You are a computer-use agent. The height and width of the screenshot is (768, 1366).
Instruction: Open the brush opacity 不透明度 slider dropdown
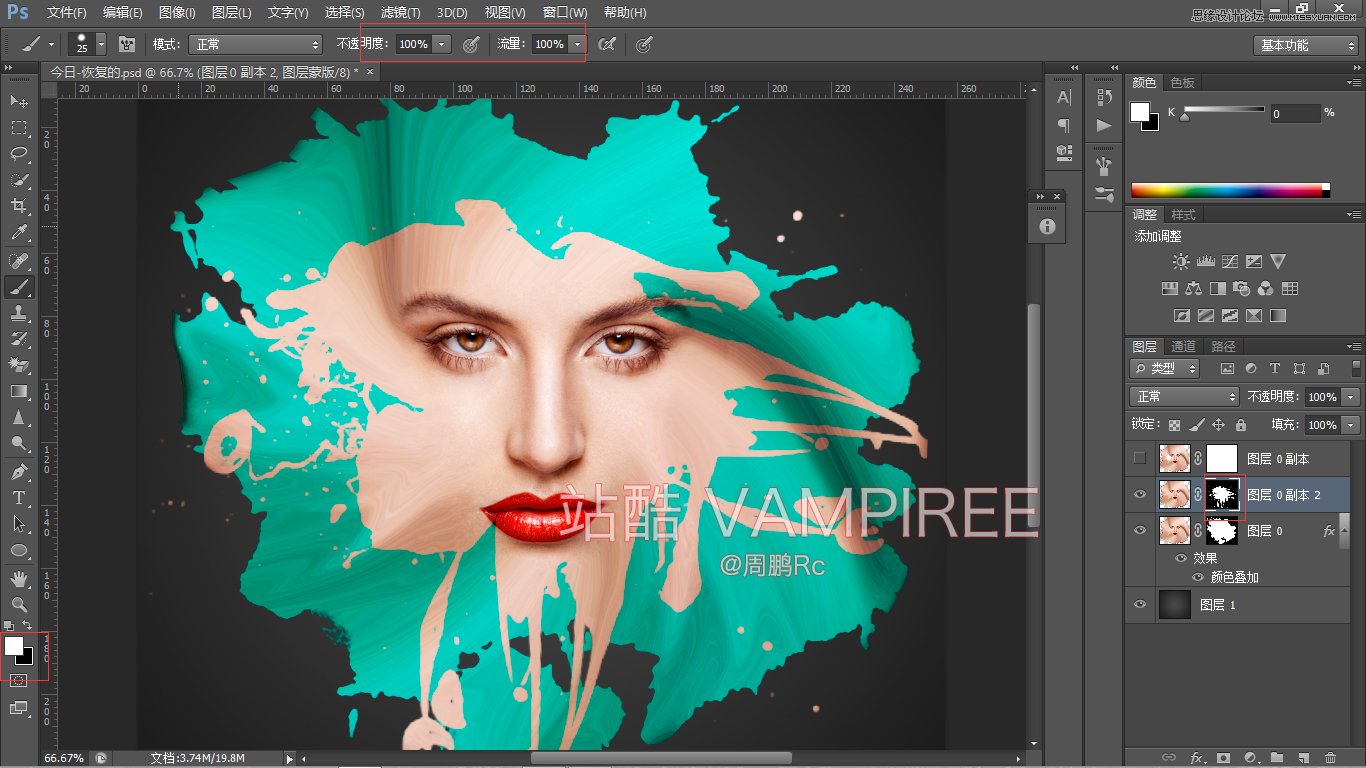pyautogui.click(x=442, y=44)
